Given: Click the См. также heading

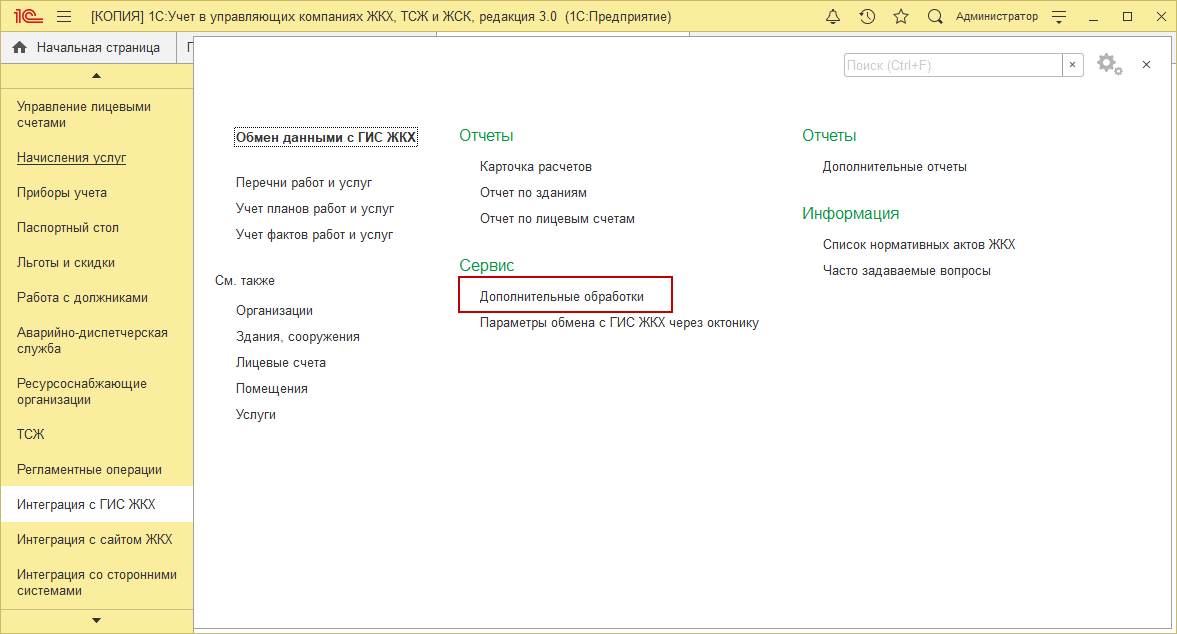Looking at the screenshot, I should point(245,281).
